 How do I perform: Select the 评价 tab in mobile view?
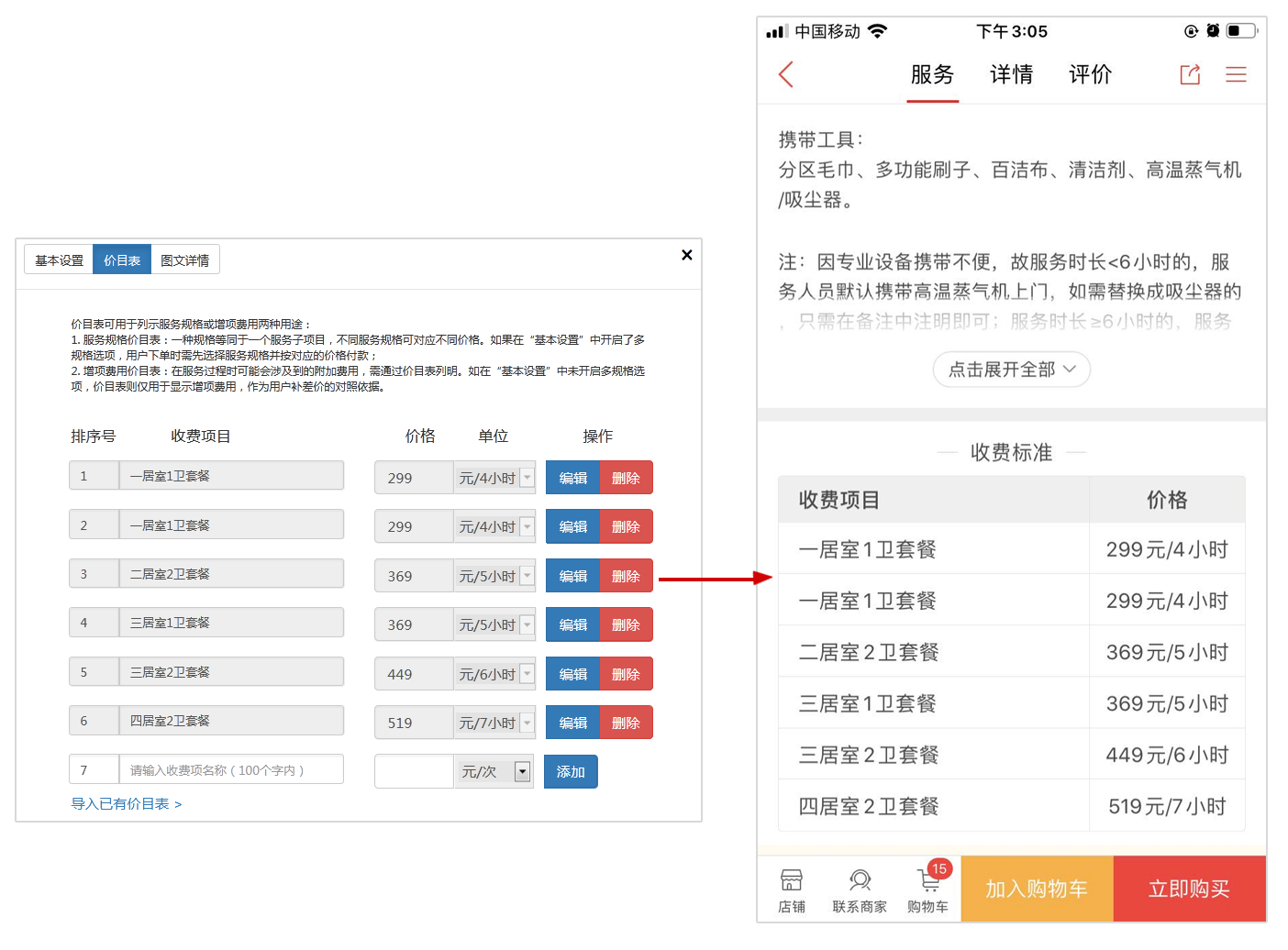[x=1090, y=74]
